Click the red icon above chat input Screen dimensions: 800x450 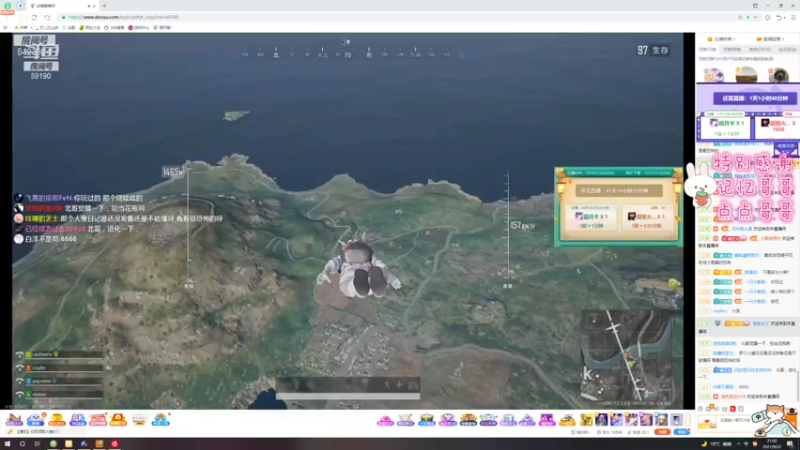click(x=733, y=409)
